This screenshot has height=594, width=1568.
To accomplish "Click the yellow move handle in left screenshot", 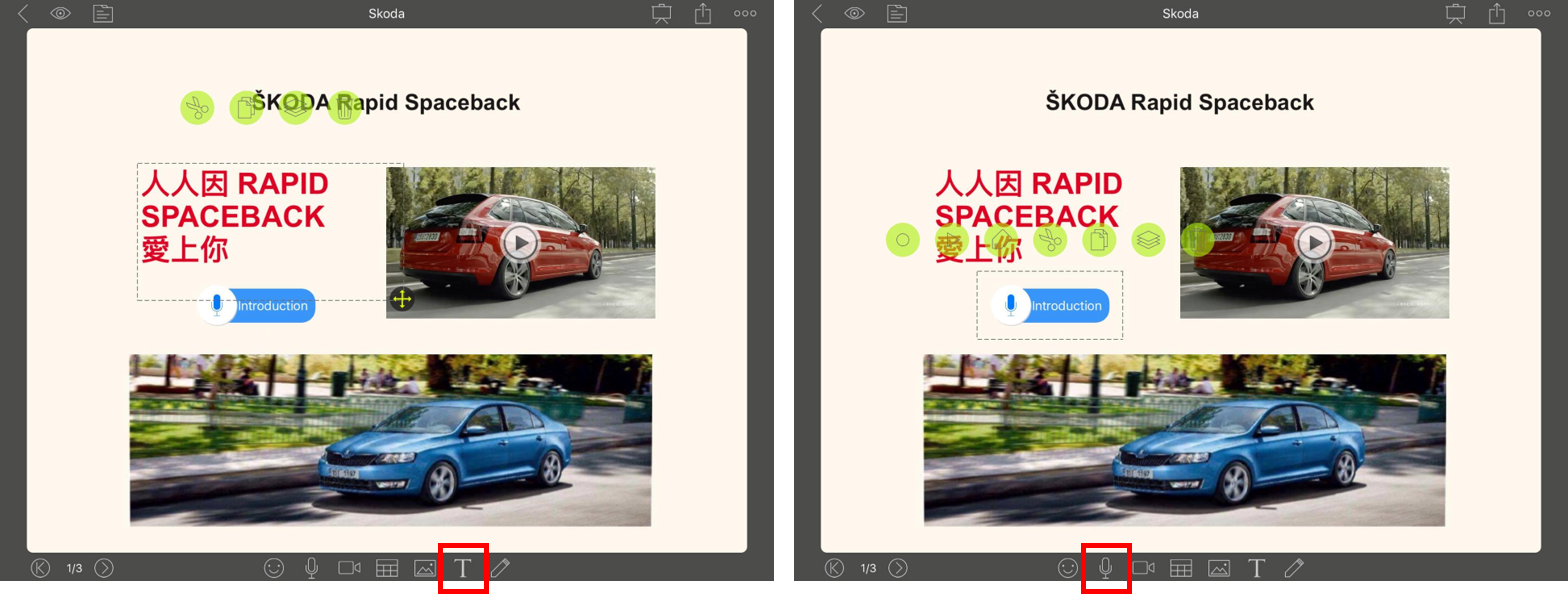I will [x=401, y=299].
